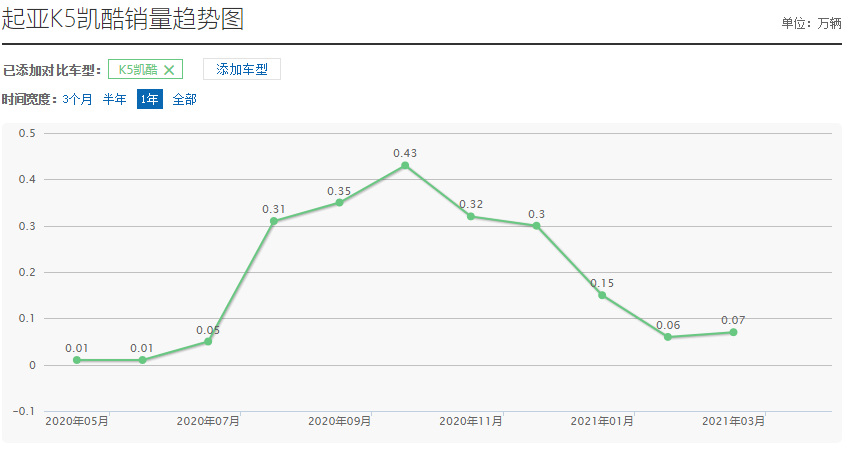Viewport: 851px width, 451px height.
Task: Click the 2020年09月 x-axis label
Action: click(x=339, y=422)
